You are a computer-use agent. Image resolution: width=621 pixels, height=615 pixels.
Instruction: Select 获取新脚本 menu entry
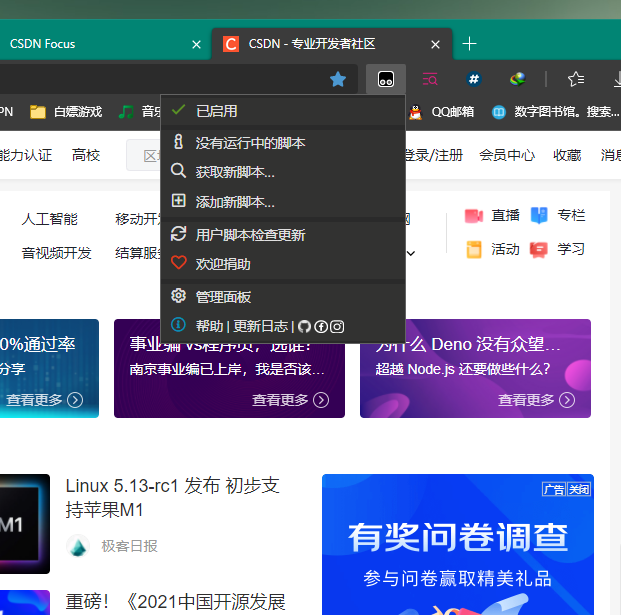(x=235, y=172)
